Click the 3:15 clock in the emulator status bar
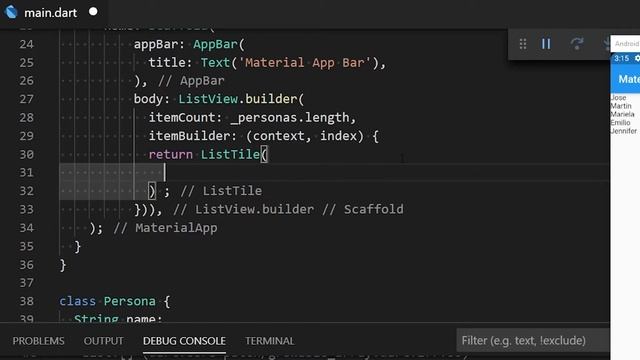The image size is (640, 360). 621,58
